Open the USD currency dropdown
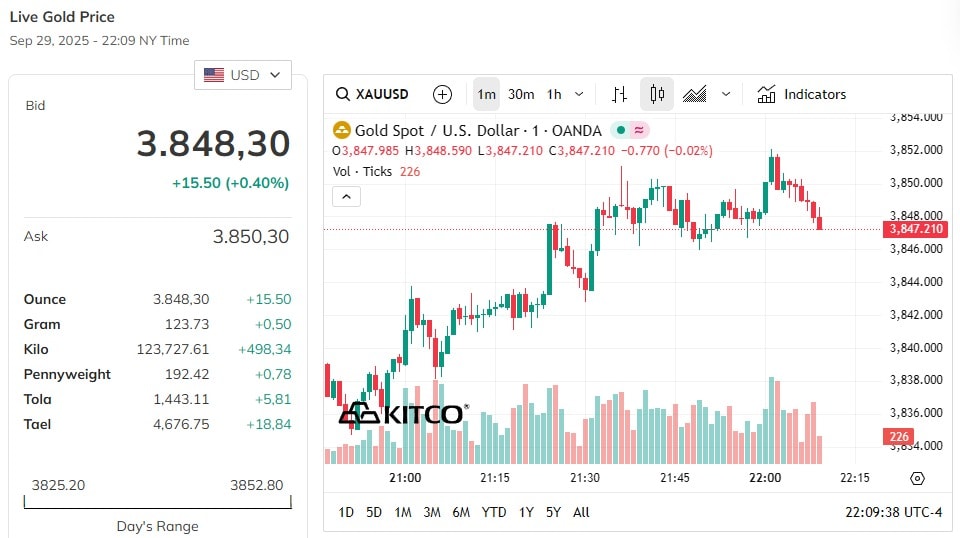 [242, 75]
